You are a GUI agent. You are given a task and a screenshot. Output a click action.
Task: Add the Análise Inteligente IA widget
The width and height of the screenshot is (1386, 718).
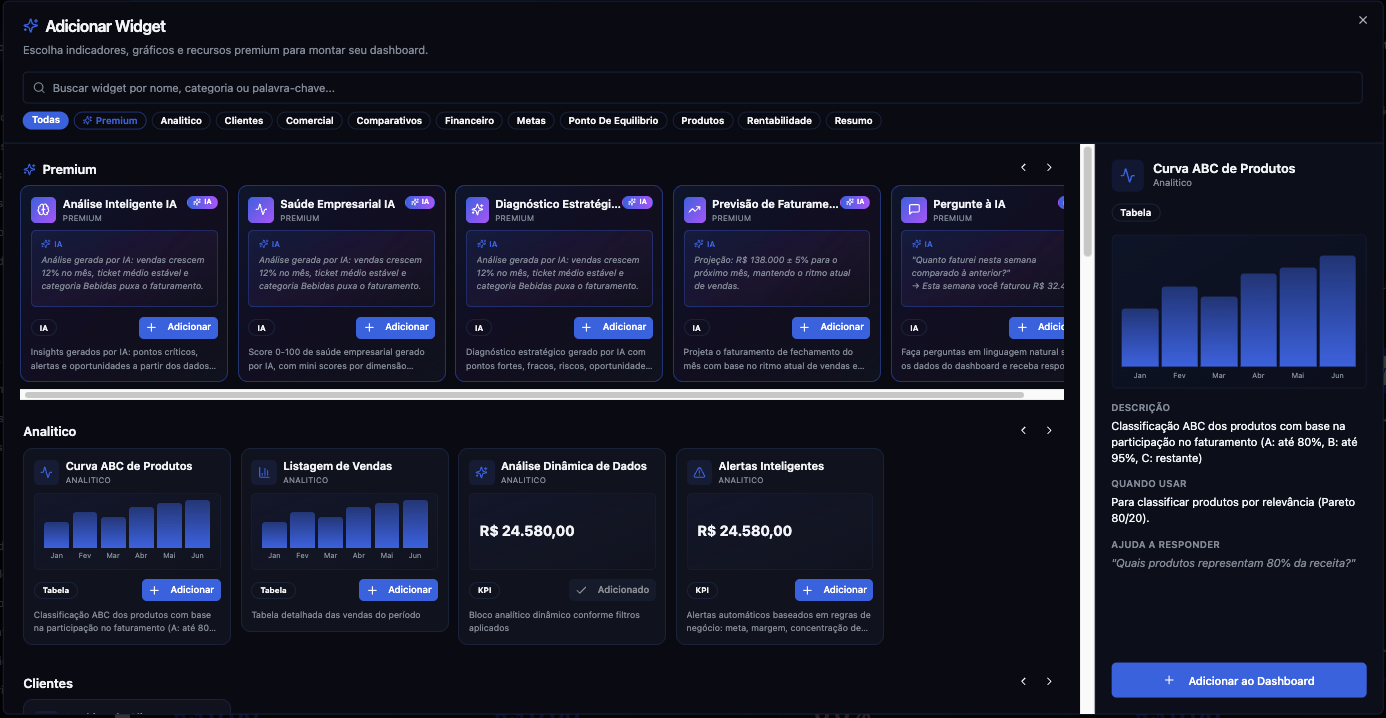pos(178,327)
